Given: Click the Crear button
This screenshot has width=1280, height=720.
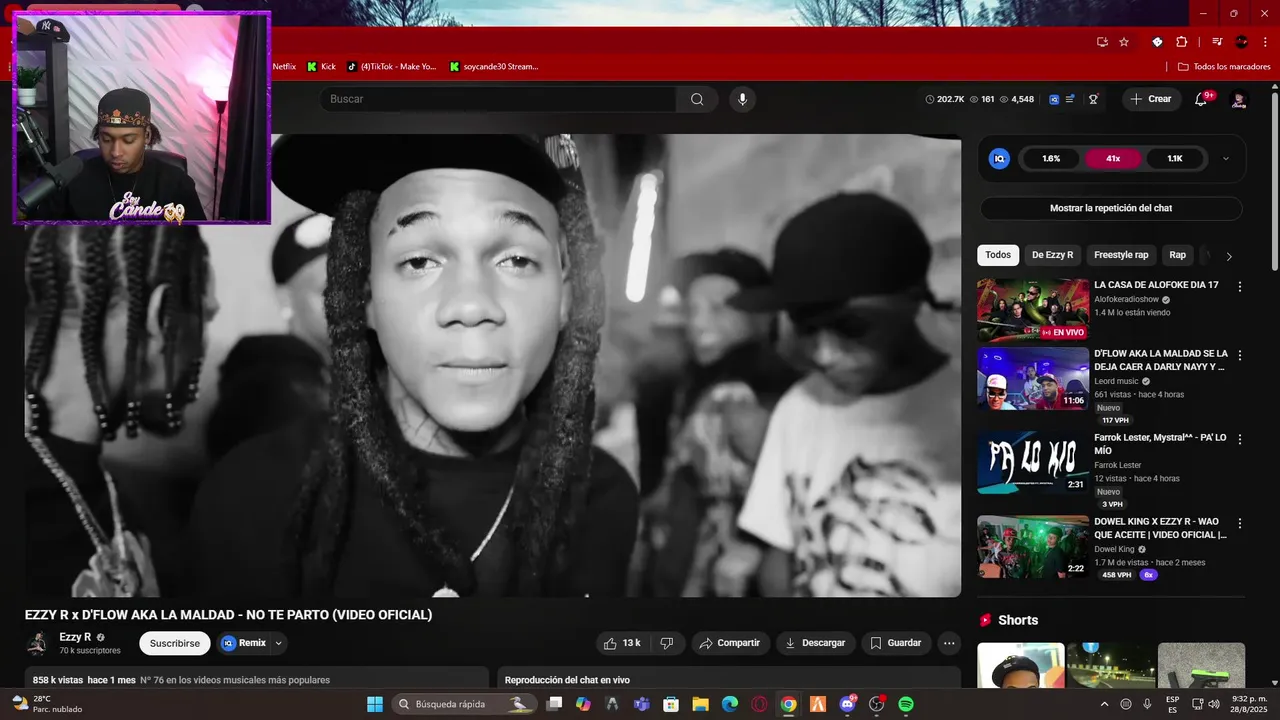Looking at the screenshot, I should pyautogui.click(x=1151, y=99).
